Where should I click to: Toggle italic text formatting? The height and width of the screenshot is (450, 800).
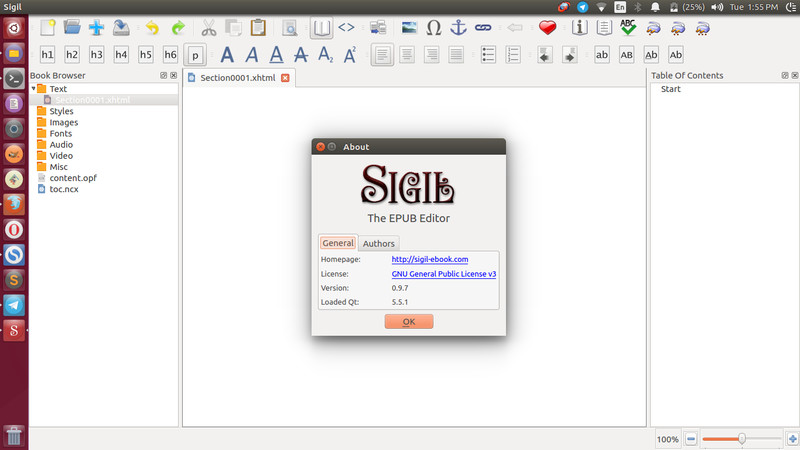[x=252, y=55]
